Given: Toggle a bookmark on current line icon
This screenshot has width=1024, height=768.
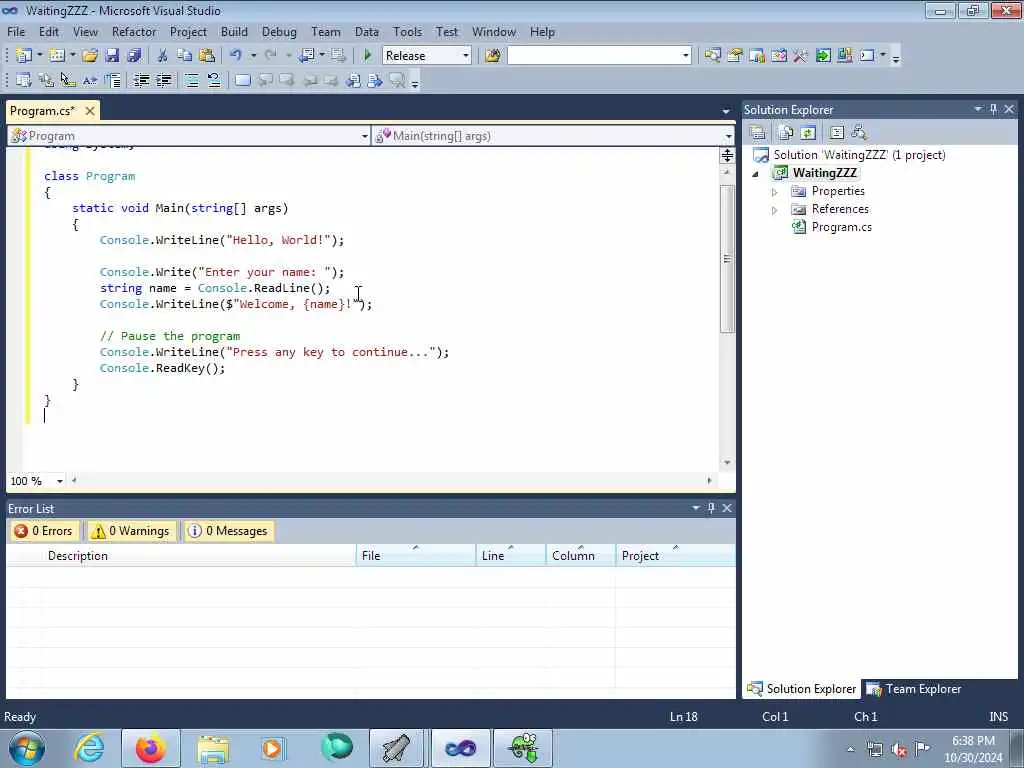Looking at the screenshot, I should tap(242, 80).
